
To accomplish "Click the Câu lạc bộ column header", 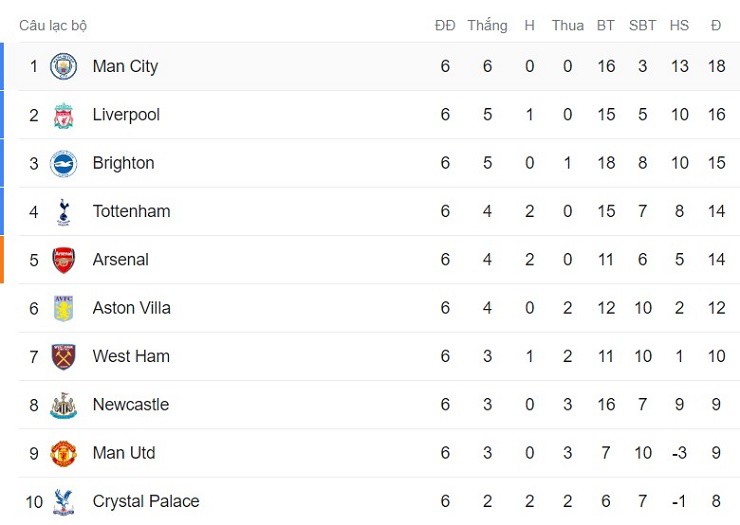I will point(53,25).
